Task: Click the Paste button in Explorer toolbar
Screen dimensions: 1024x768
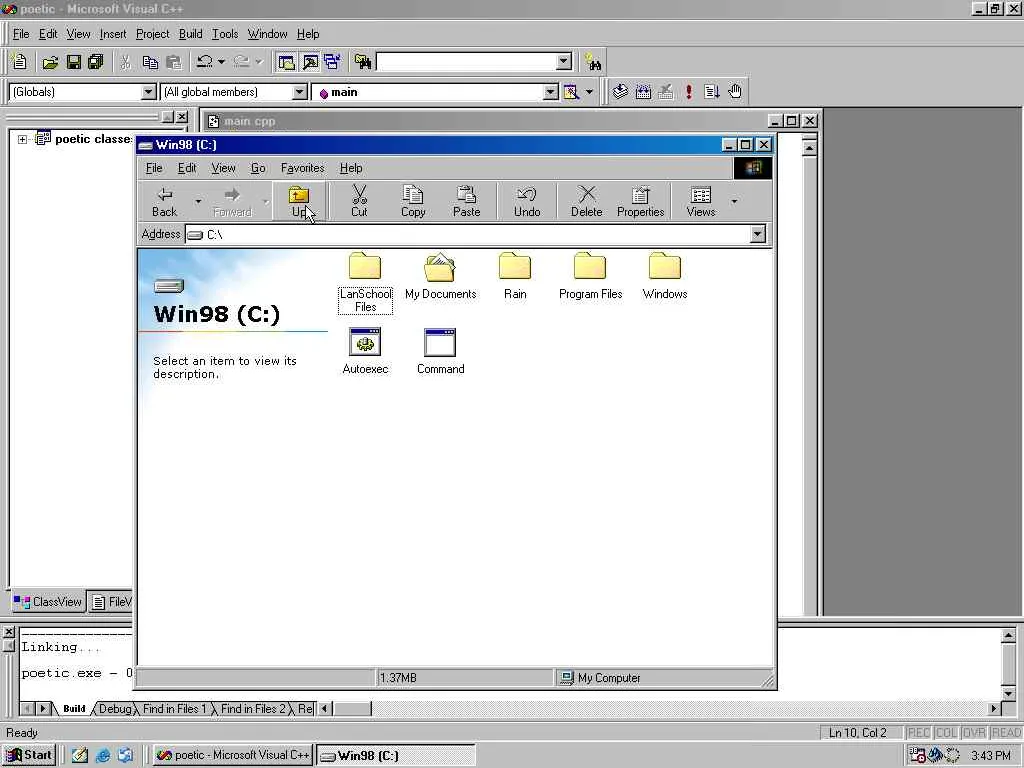Action: click(466, 201)
